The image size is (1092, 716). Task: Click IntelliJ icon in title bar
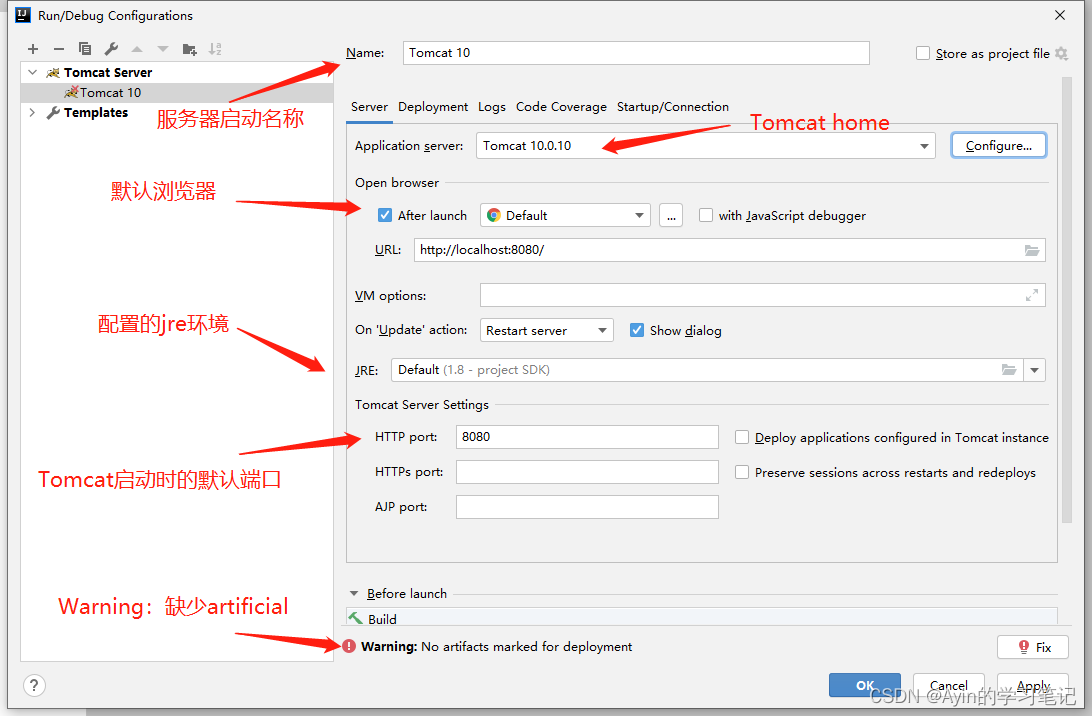[23, 15]
